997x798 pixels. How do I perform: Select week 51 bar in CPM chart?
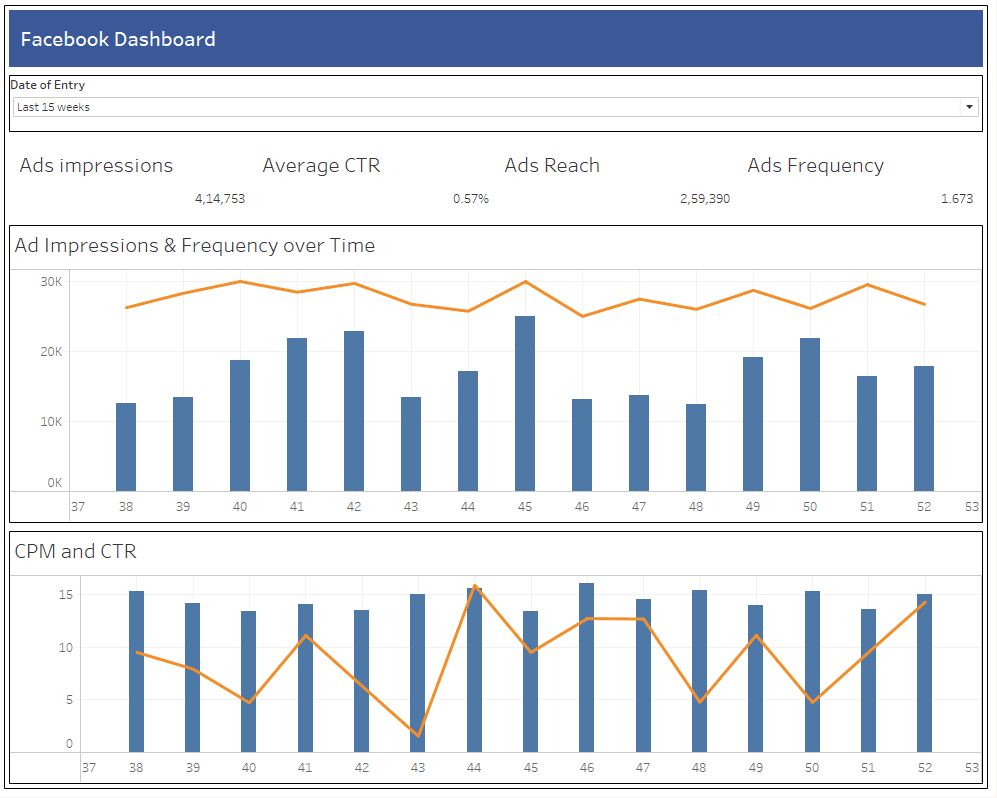pos(869,680)
